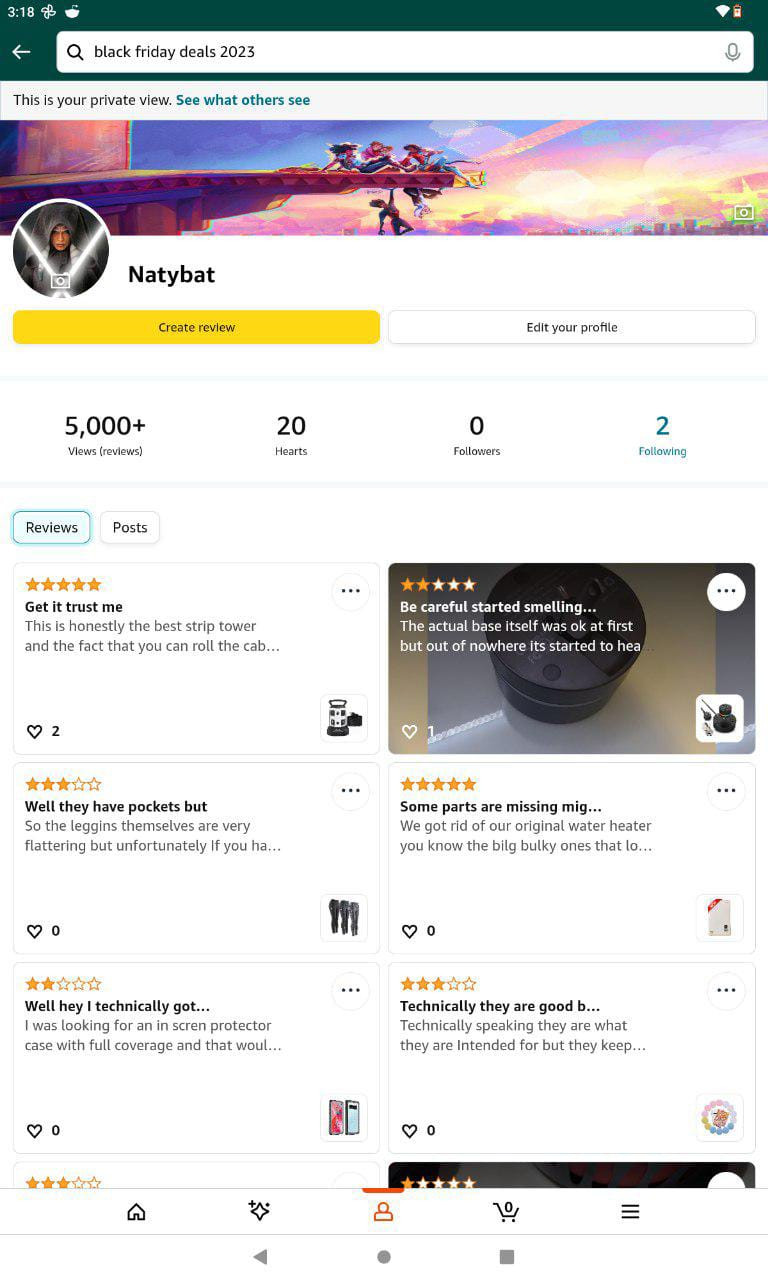
Task: Change cover photo via banner camera icon
Action: [743, 212]
